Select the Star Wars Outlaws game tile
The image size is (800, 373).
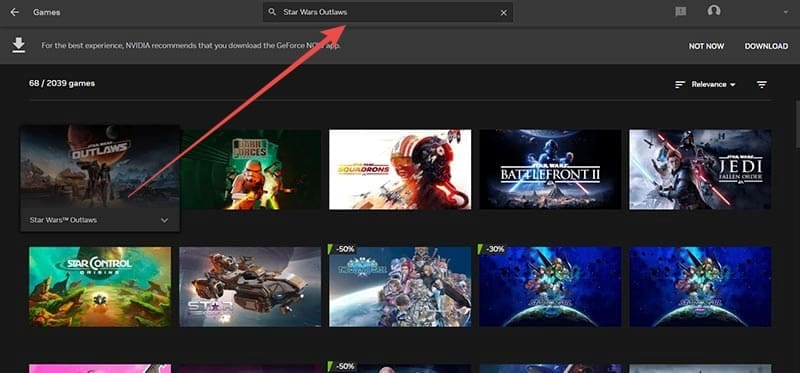tap(100, 178)
